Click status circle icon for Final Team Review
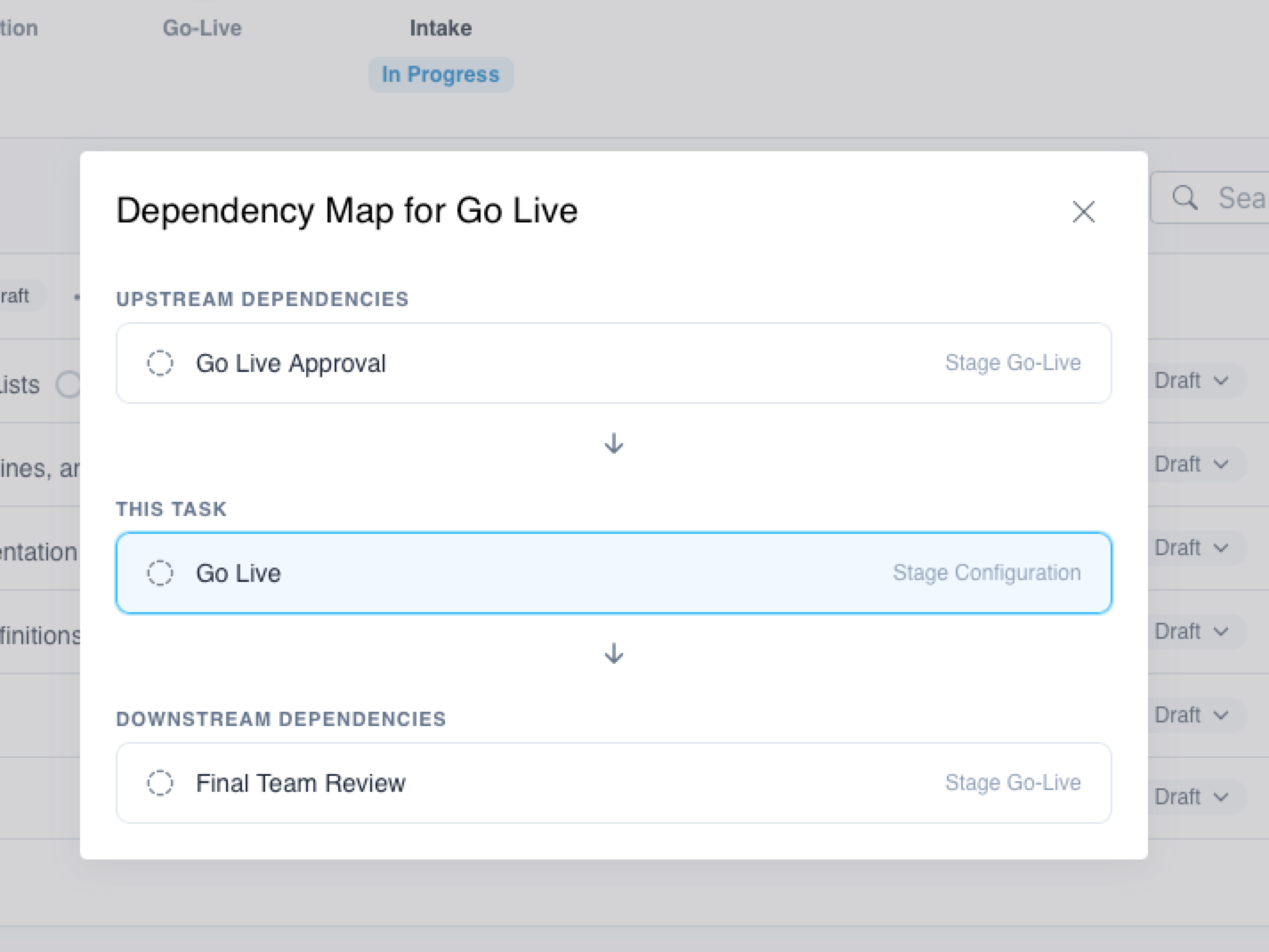Screen dimensions: 1269x952 pos(160,783)
